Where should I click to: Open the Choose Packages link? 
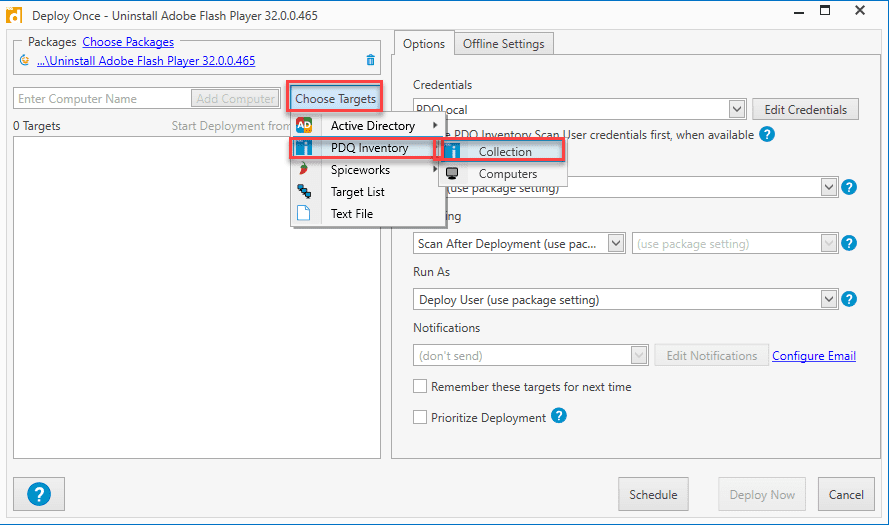[128, 42]
